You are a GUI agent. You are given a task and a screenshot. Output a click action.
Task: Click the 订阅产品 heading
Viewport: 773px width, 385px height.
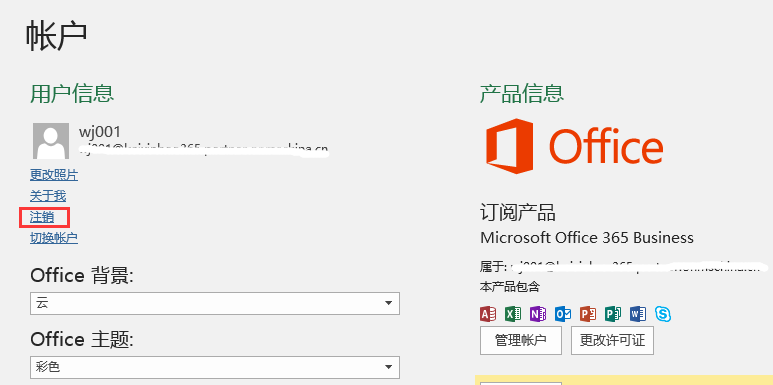[518, 213]
